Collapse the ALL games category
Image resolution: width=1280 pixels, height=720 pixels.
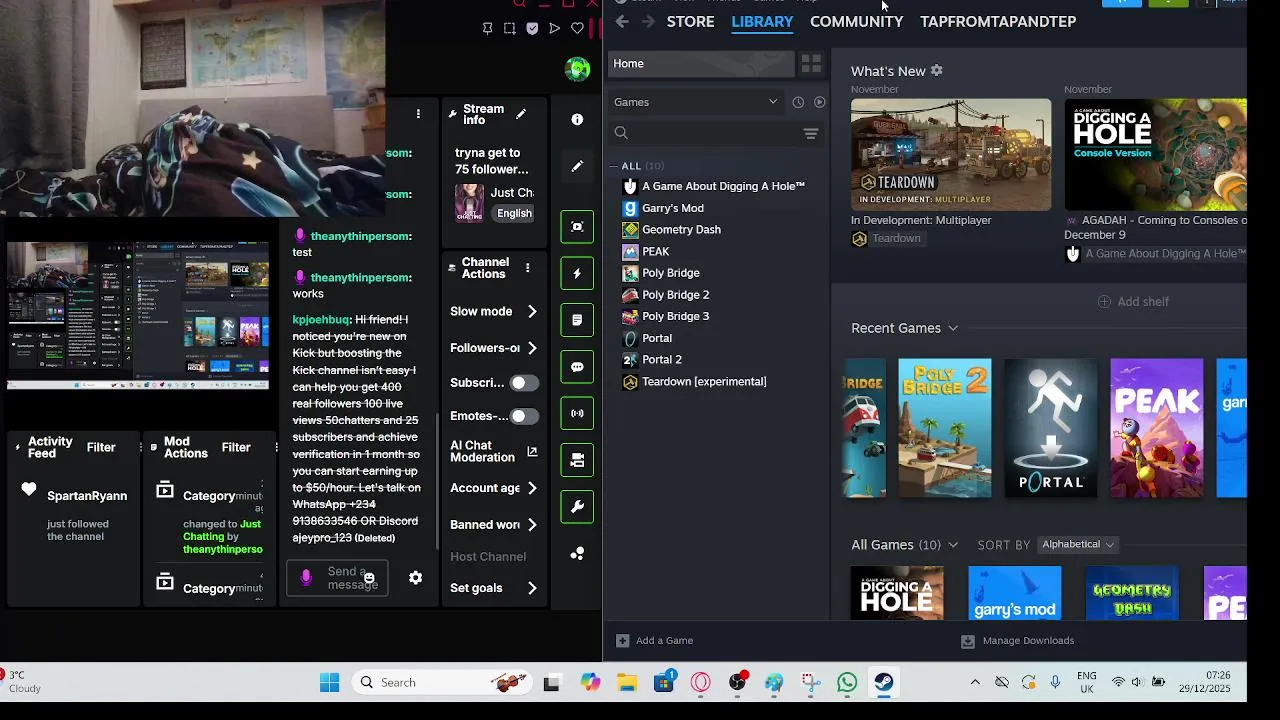coord(614,166)
